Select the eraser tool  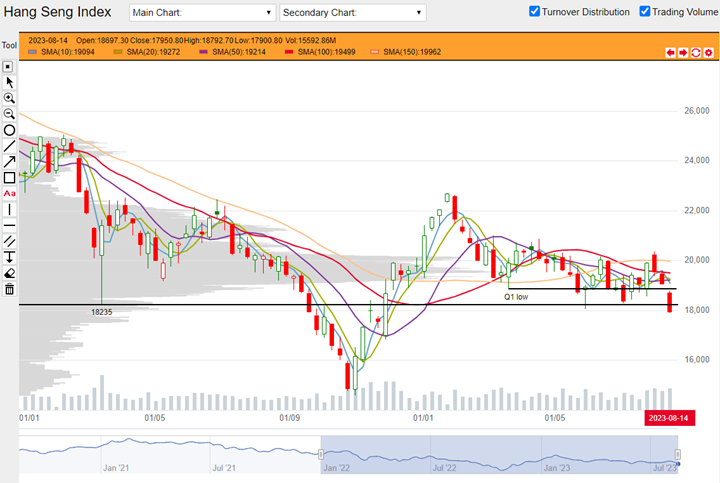[x=9, y=273]
